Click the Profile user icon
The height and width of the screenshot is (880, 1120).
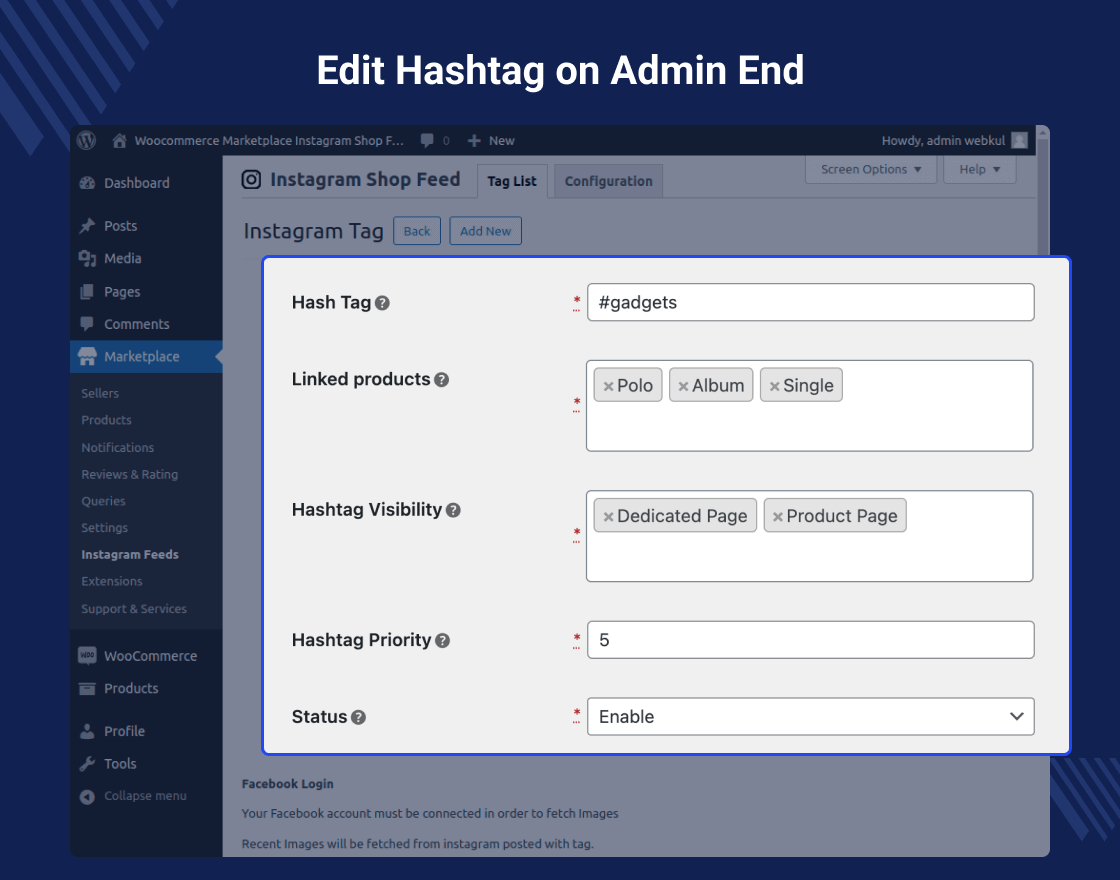[x=87, y=731]
